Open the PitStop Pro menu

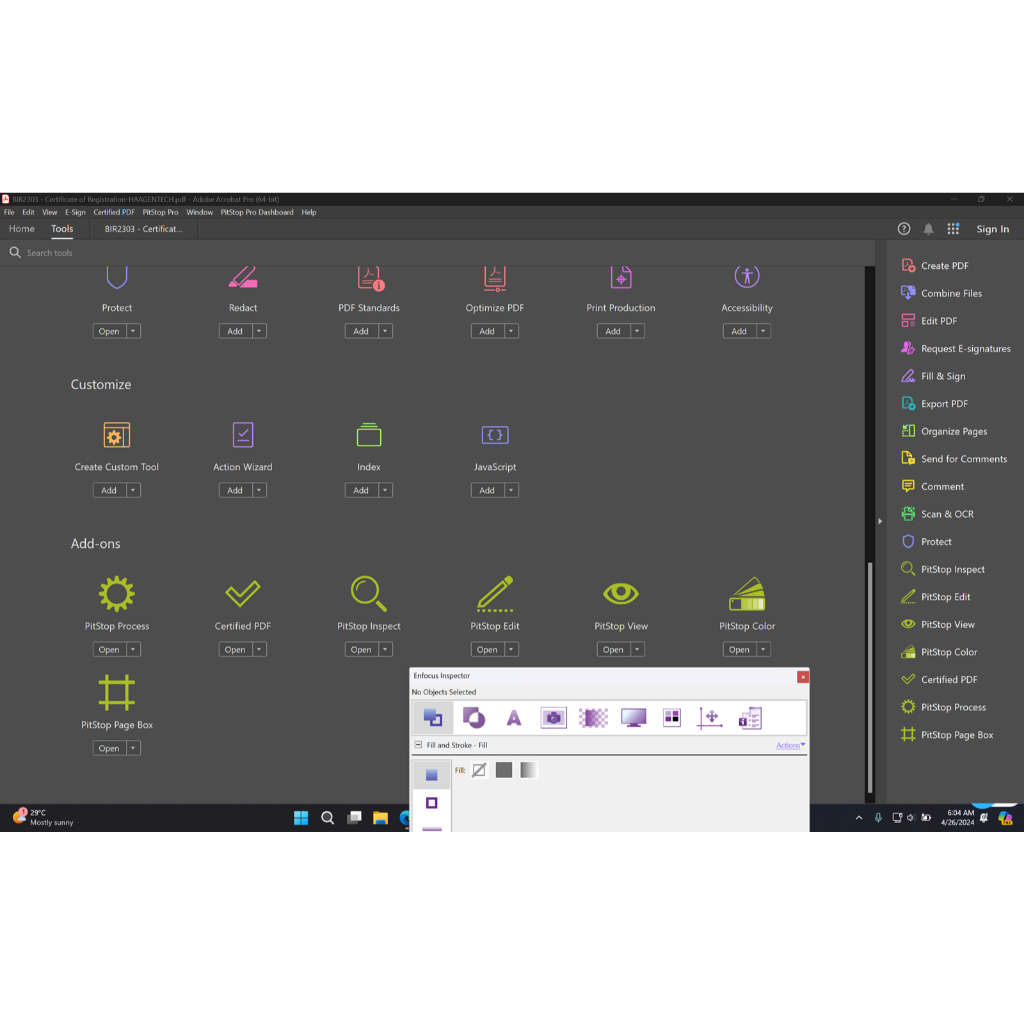point(160,212)
